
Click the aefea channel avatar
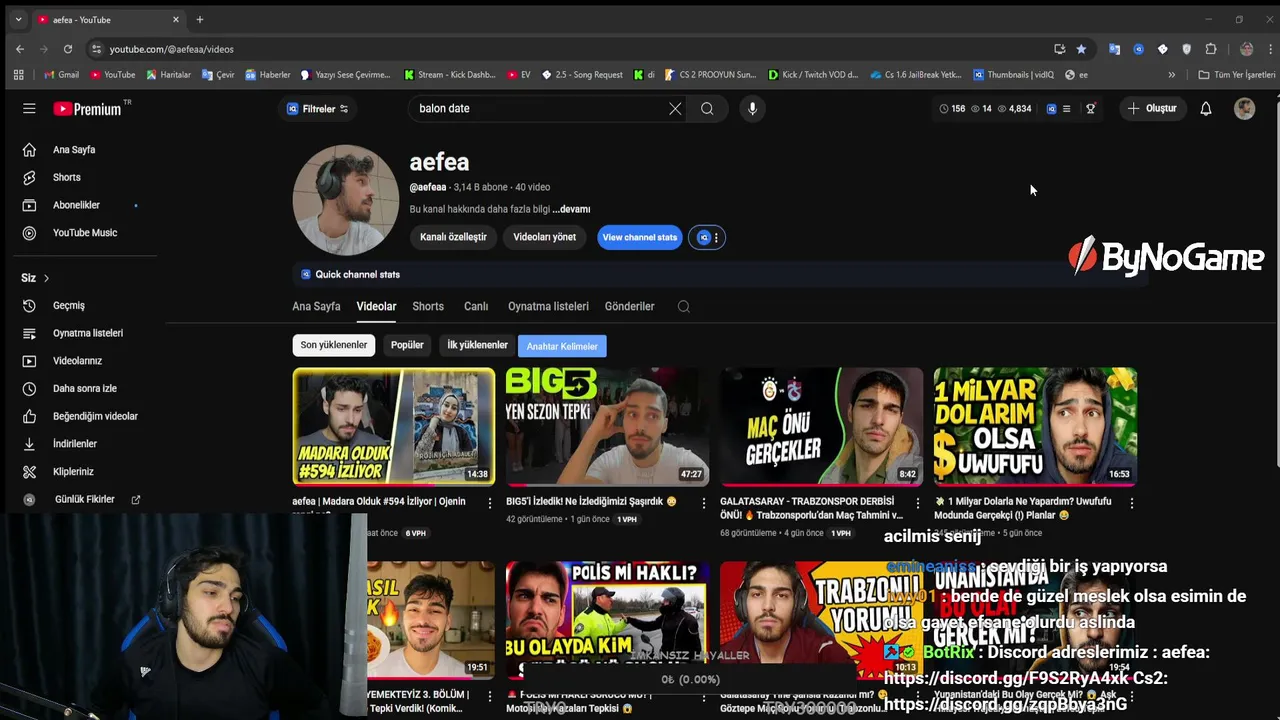345,200
